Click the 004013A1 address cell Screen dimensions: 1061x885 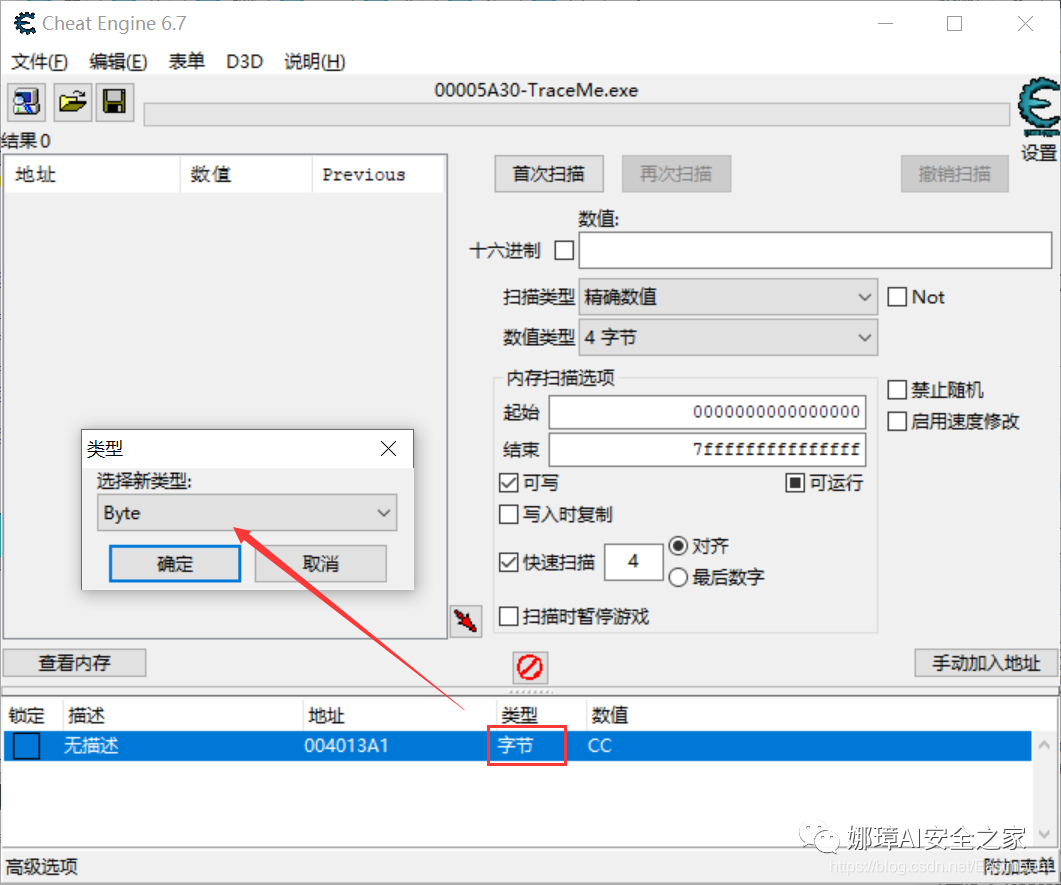point(346,746)
